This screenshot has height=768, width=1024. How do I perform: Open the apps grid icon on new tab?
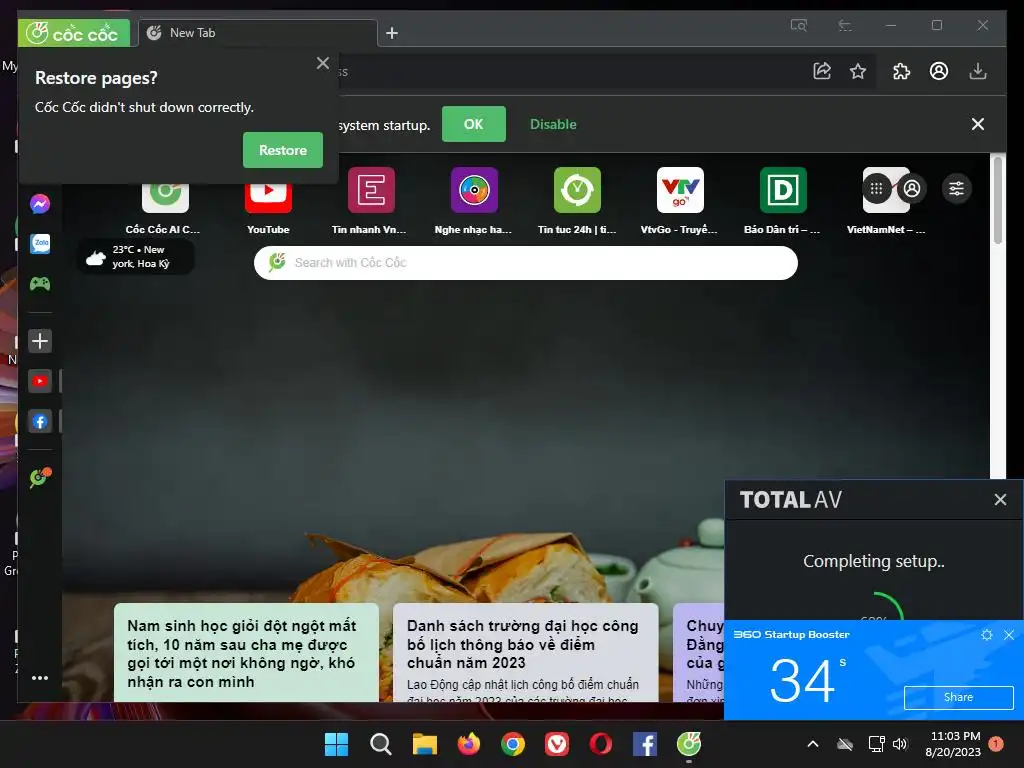point(876,189)
